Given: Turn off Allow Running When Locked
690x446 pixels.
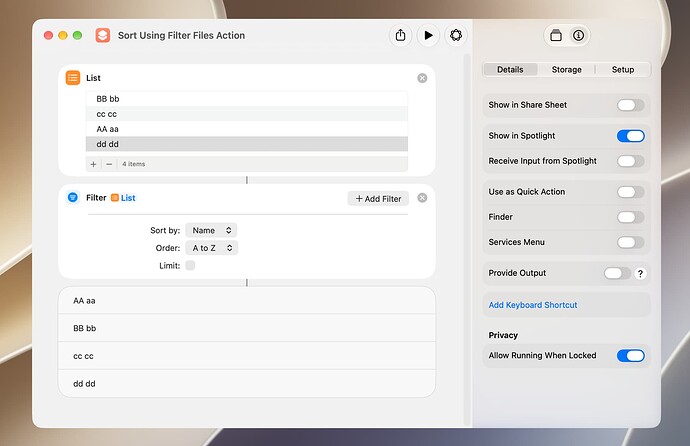Looking at the screenshot, I should tap(631, 355).
